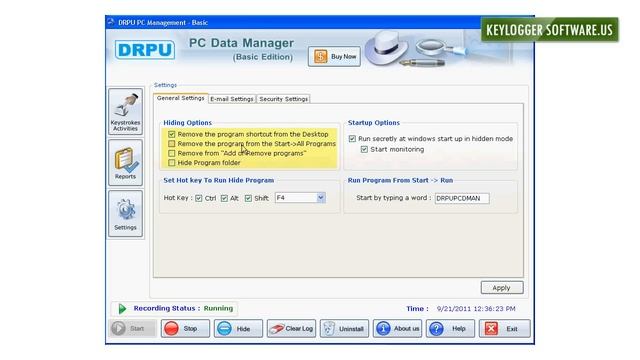Switch to Security Settings tab
Viewport: 640px width, 360px height.
pyautogui.click(x=283, y=99)
